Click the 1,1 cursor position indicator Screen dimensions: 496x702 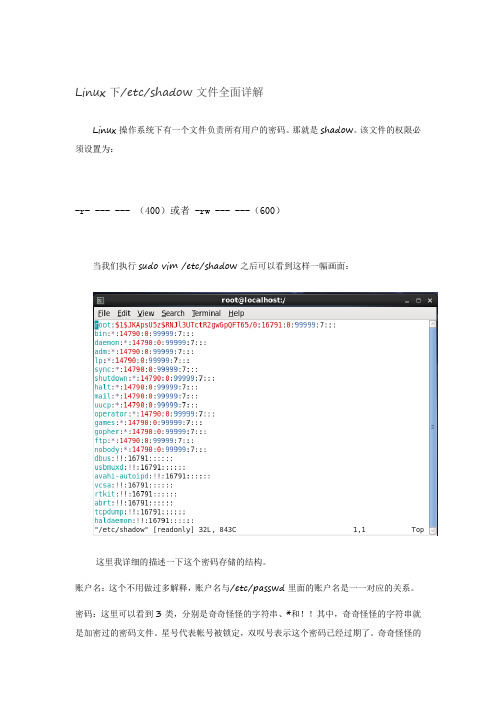tap(359, 530)
